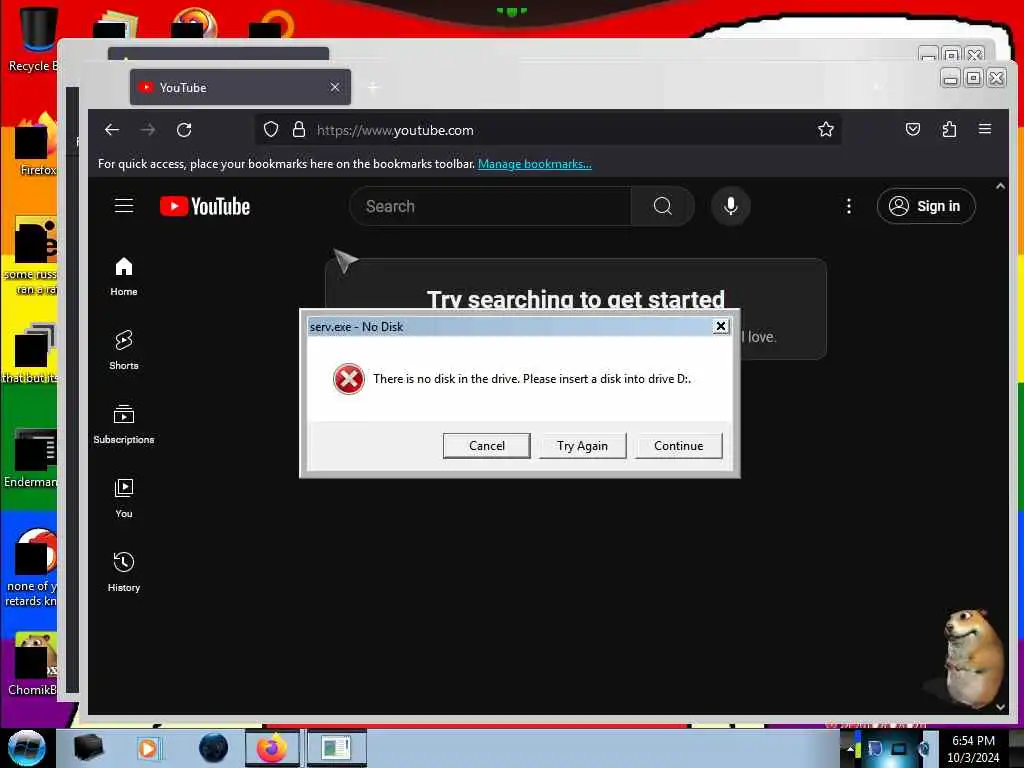This screenshot has height=768, width=1024.
Task: Open the Pocket save icon
Action: pos(913,129)
